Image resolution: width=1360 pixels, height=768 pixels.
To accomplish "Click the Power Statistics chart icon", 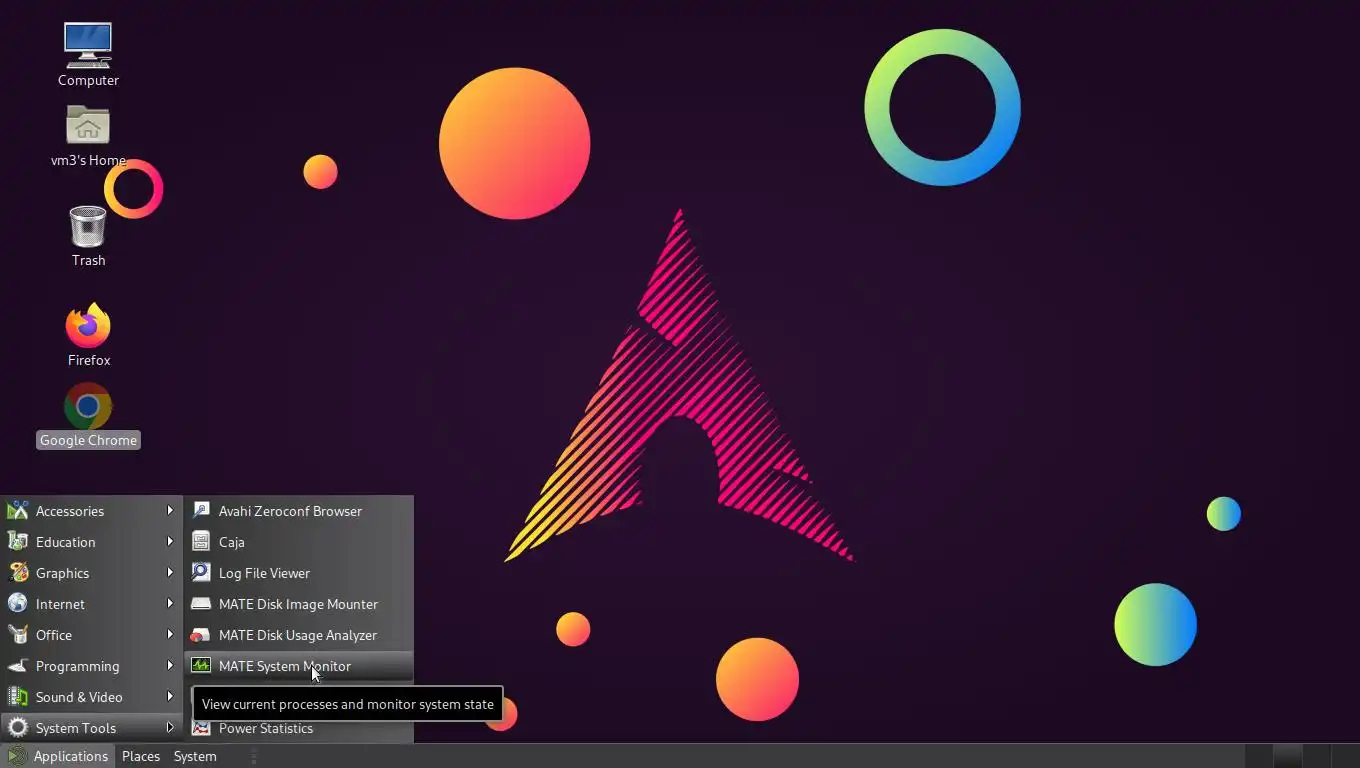I will pos(201,728).
